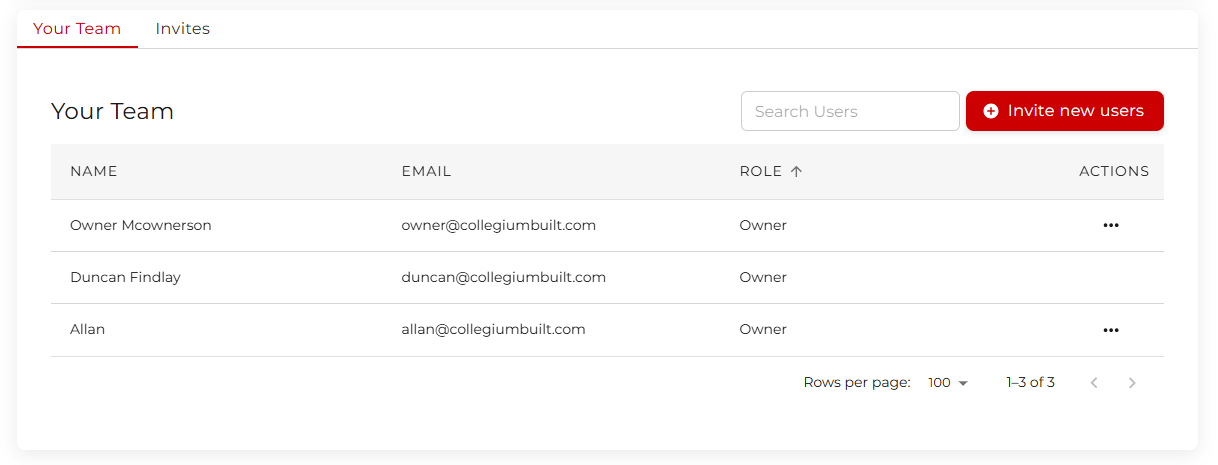Open actions menu for Allan row
Screen dimensions: 1218x465
click(x=1110, y=330)
